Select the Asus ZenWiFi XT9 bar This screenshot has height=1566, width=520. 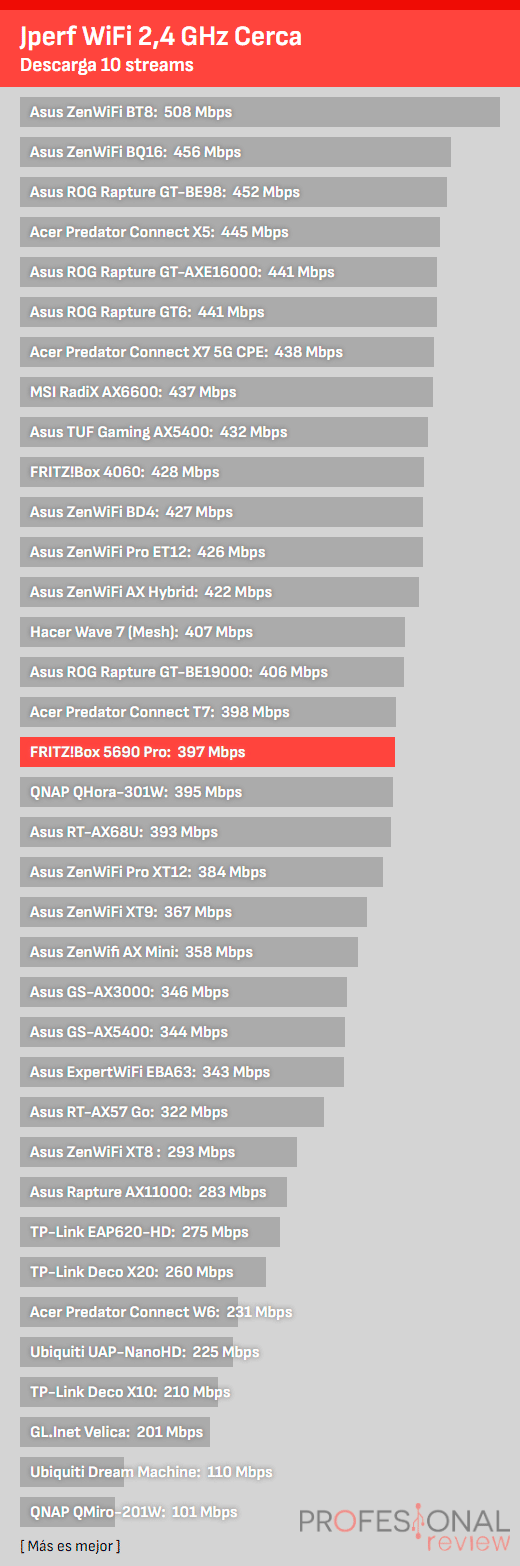click(193, 912)
